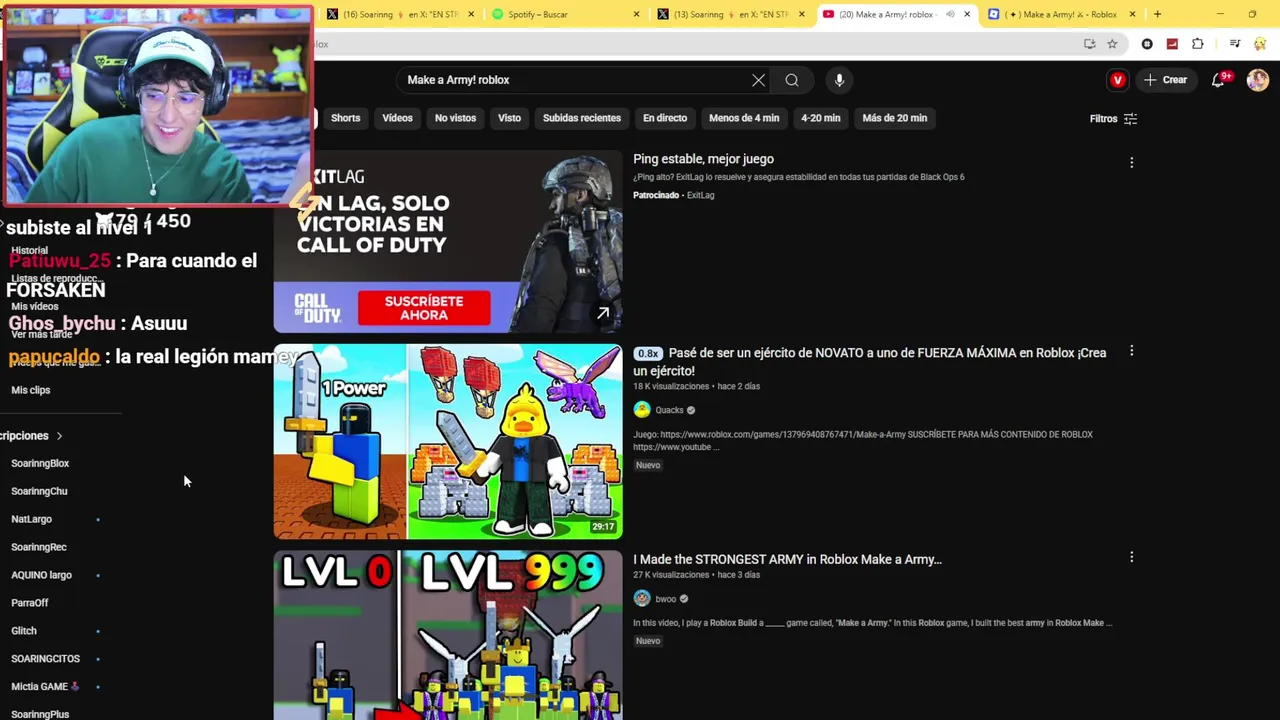
Task: Open the 'Ping estable, mejor juego' ad title
Action: [703, 159]
